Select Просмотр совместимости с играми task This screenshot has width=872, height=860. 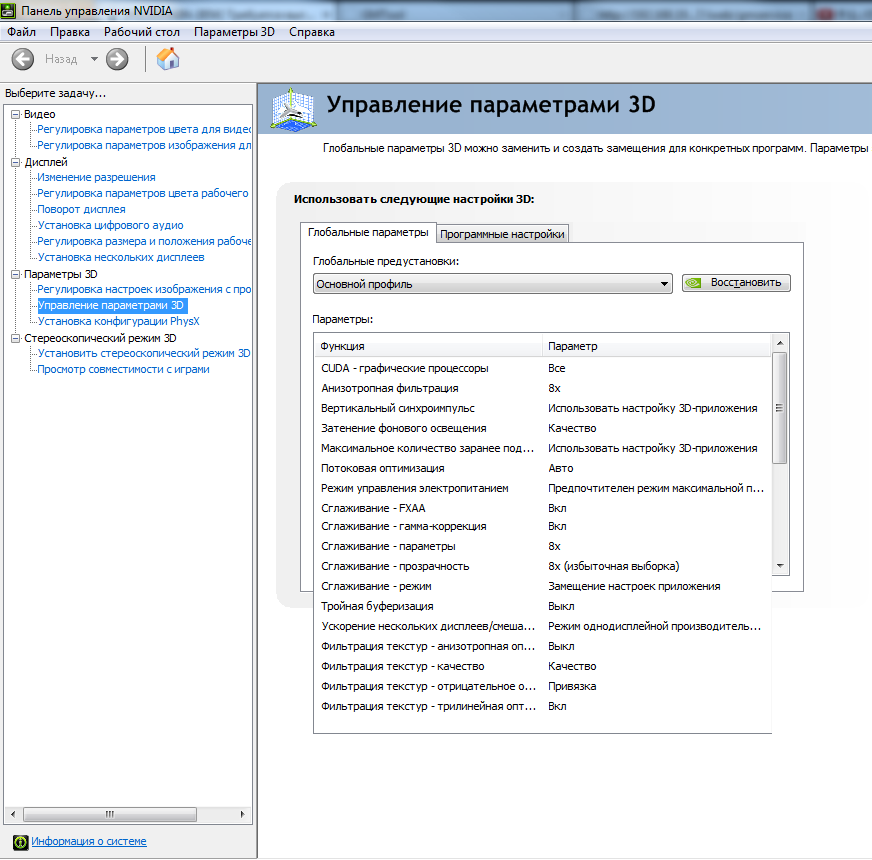(123, 369)
